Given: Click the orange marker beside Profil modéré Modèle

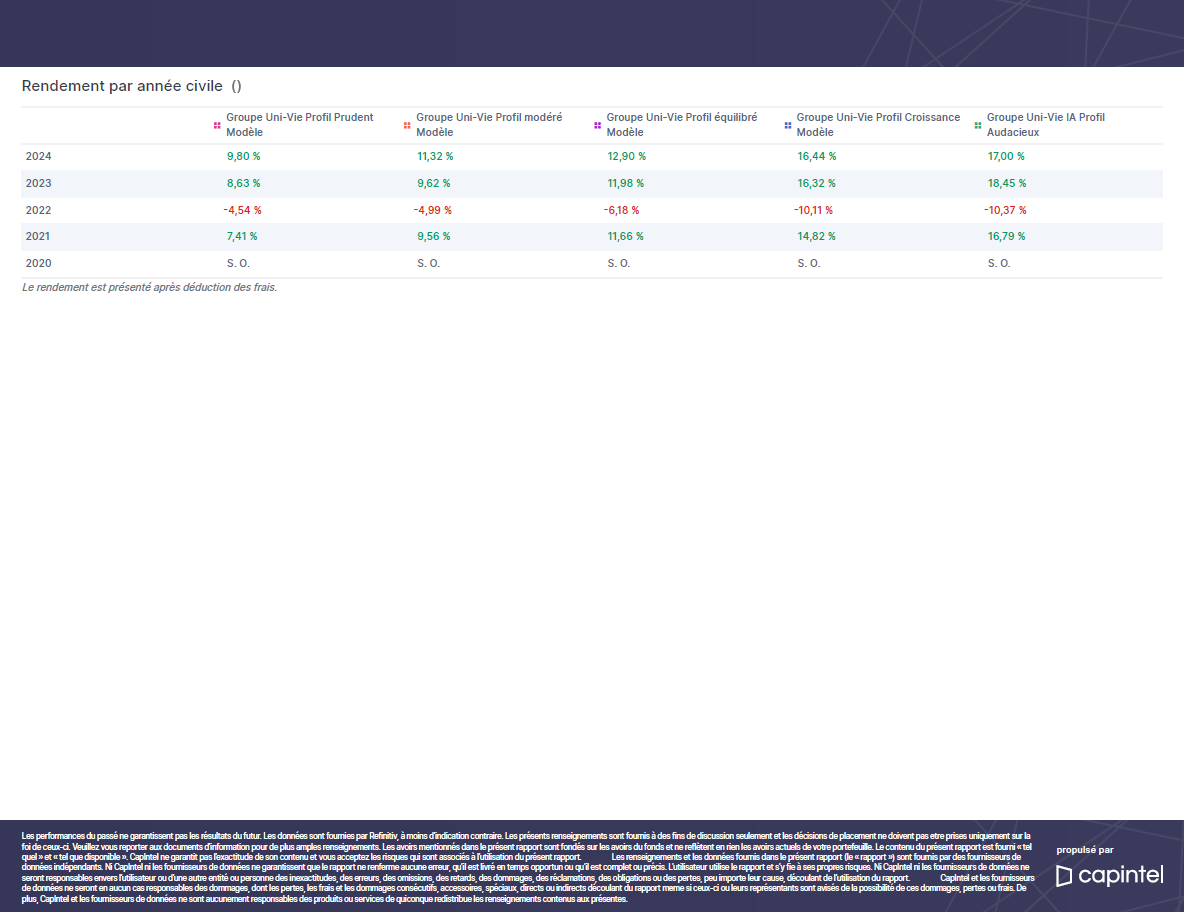Looking at the screenshot, I should click(407, 125).
